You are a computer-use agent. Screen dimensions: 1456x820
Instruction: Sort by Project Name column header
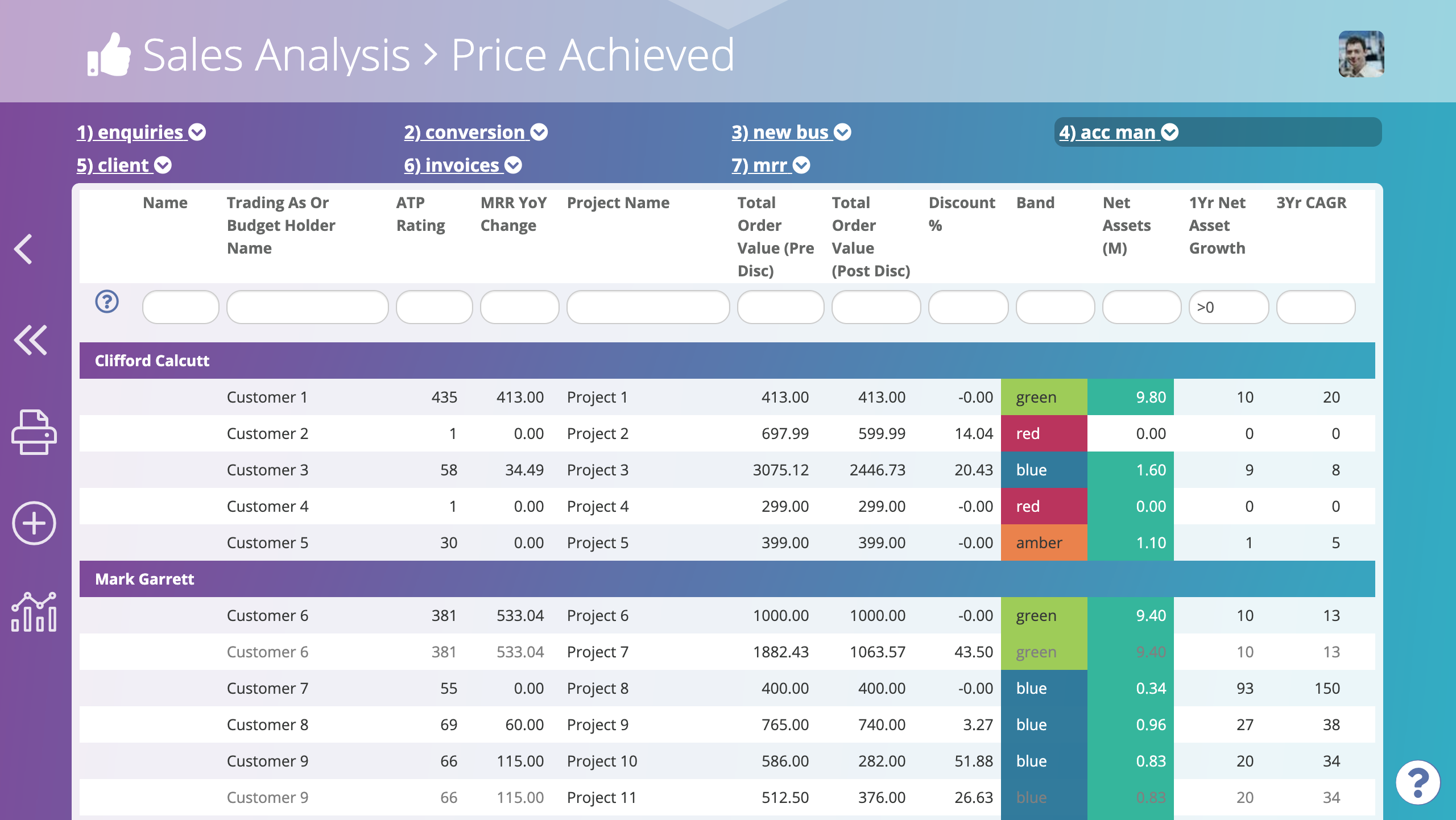pyautogui.click(x=618, y=202)
